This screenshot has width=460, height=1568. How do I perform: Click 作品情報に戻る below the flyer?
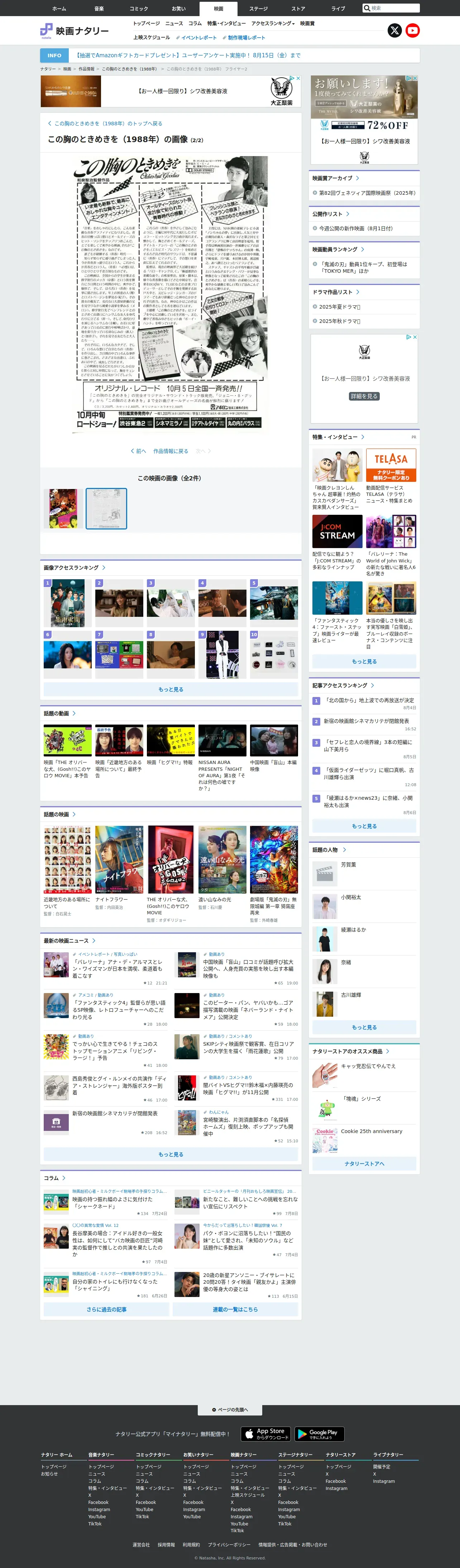(171, 451)
